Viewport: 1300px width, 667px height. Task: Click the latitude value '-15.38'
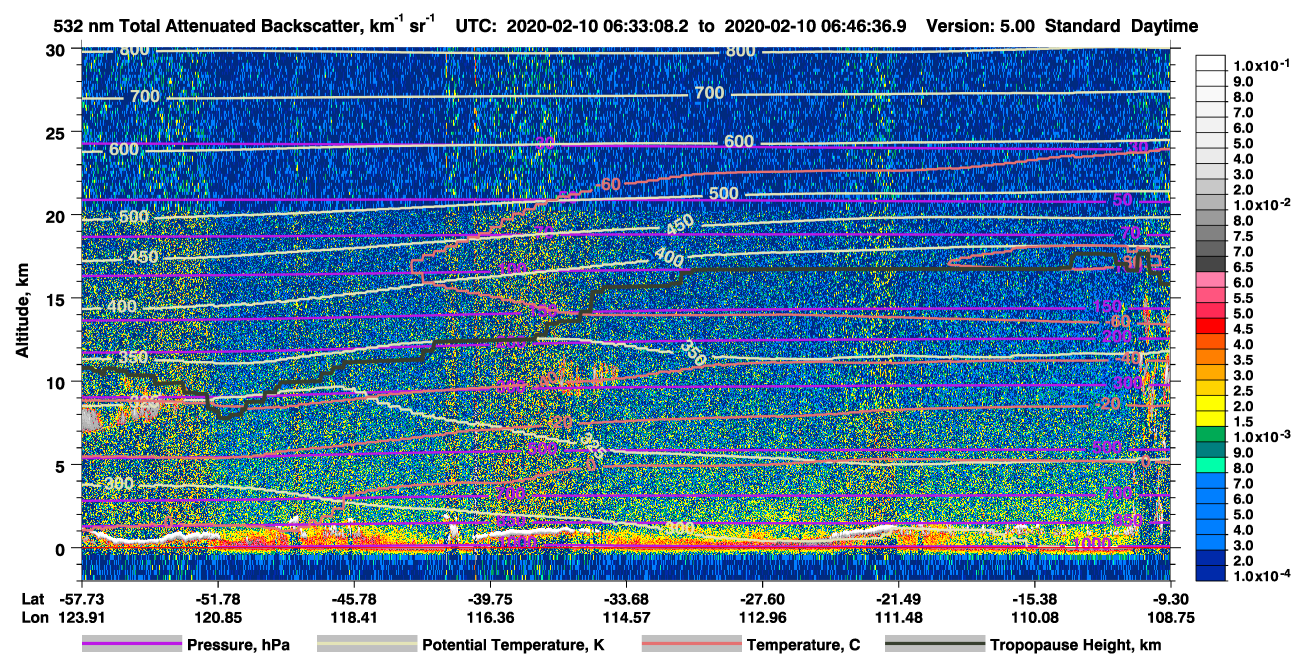tap(1034, 598)
